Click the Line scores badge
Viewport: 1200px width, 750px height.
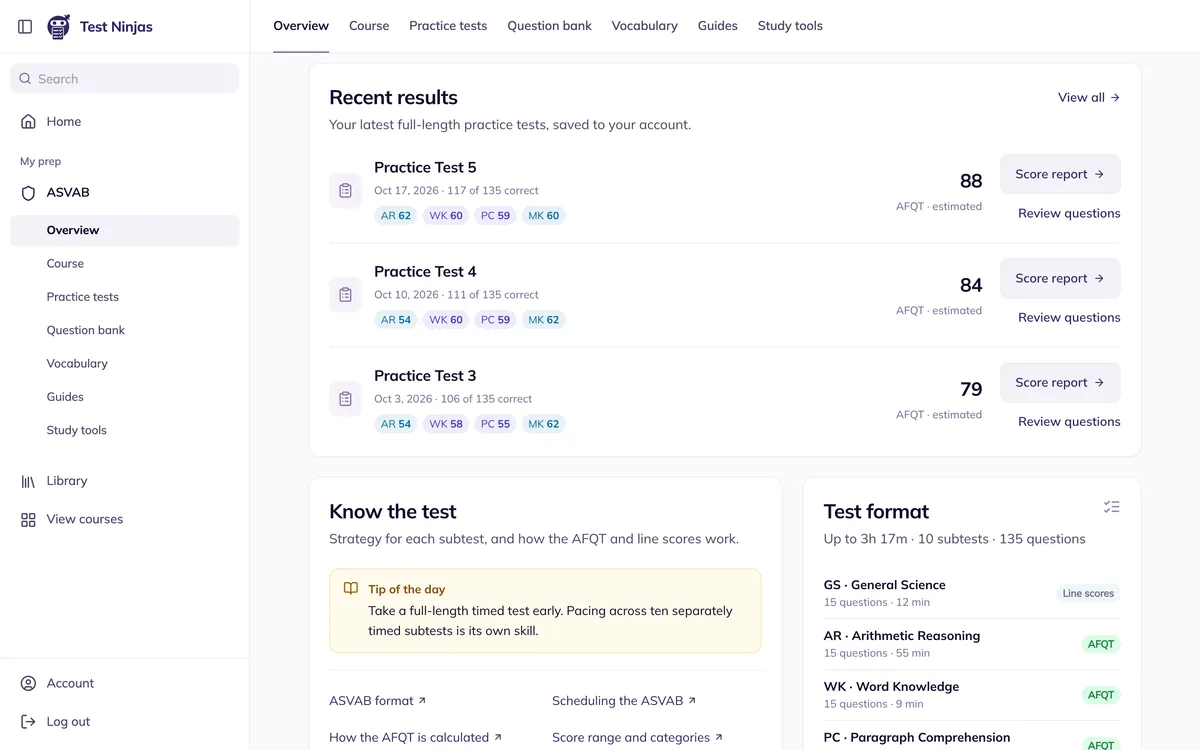(1088, 594)
